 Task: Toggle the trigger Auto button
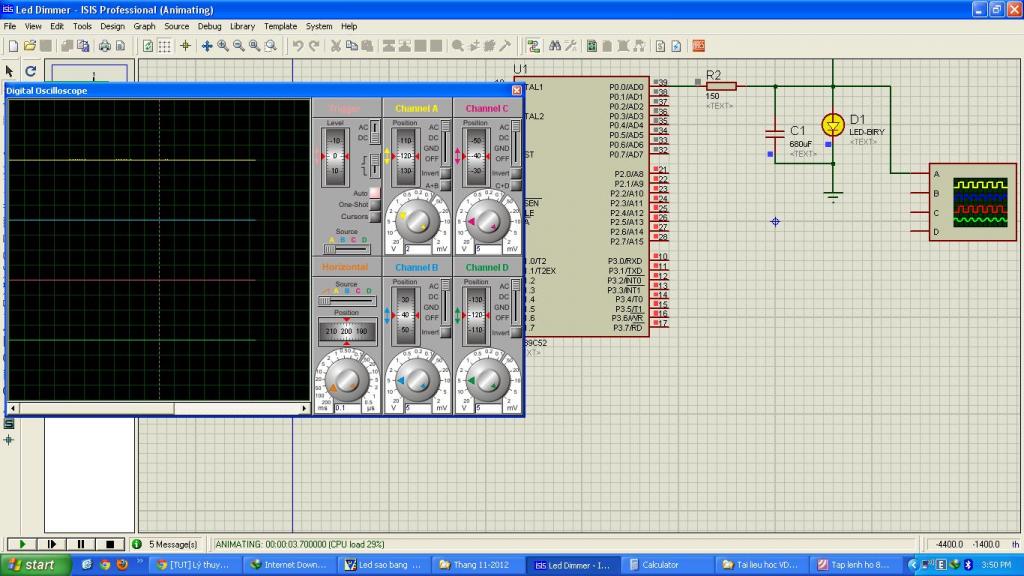[375, 192]
